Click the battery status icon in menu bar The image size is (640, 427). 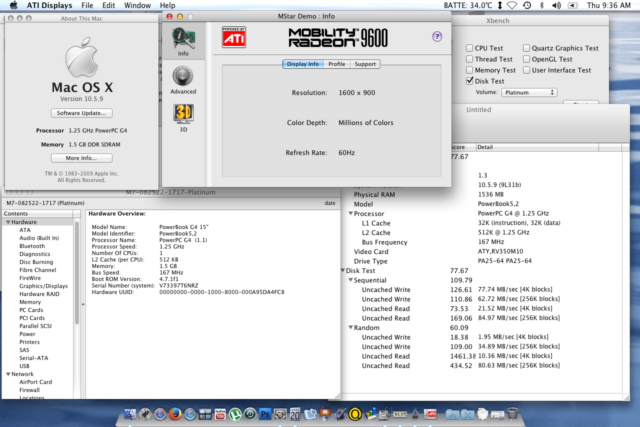click(x=573, y=5)
